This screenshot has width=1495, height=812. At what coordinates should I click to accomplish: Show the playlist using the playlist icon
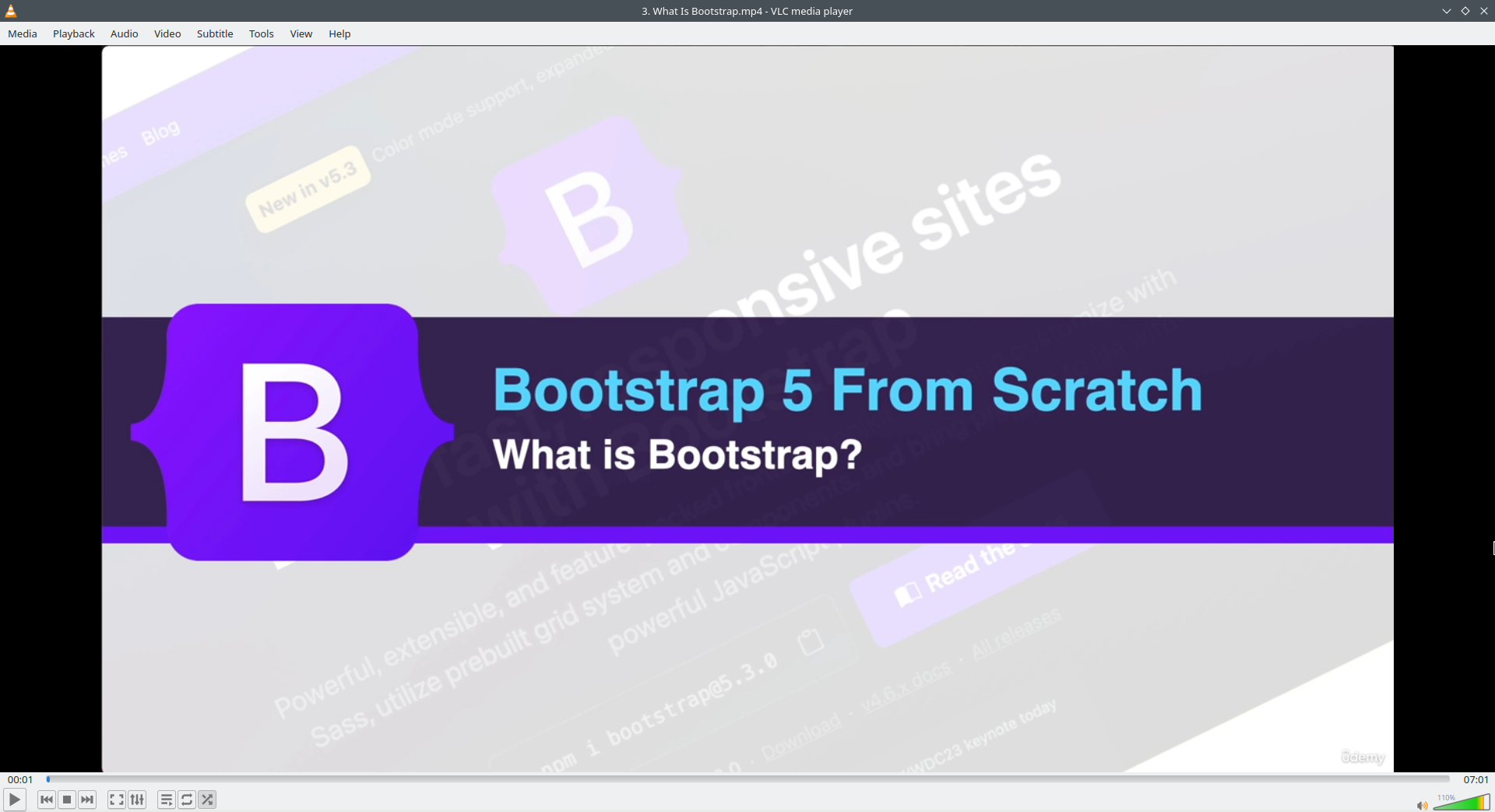[166, 799]
